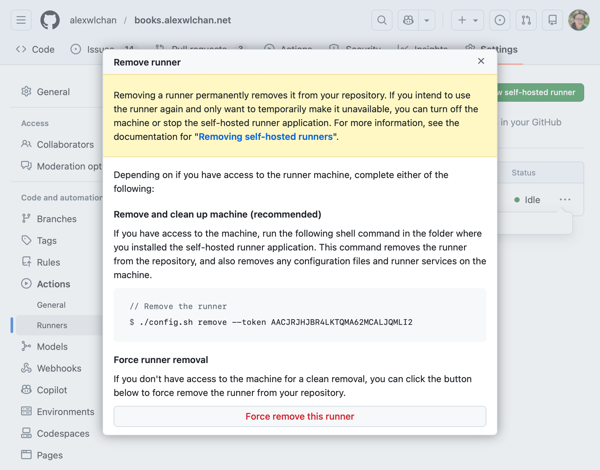
Task: Open the search magnifier button
Action: tap(382, 20)
